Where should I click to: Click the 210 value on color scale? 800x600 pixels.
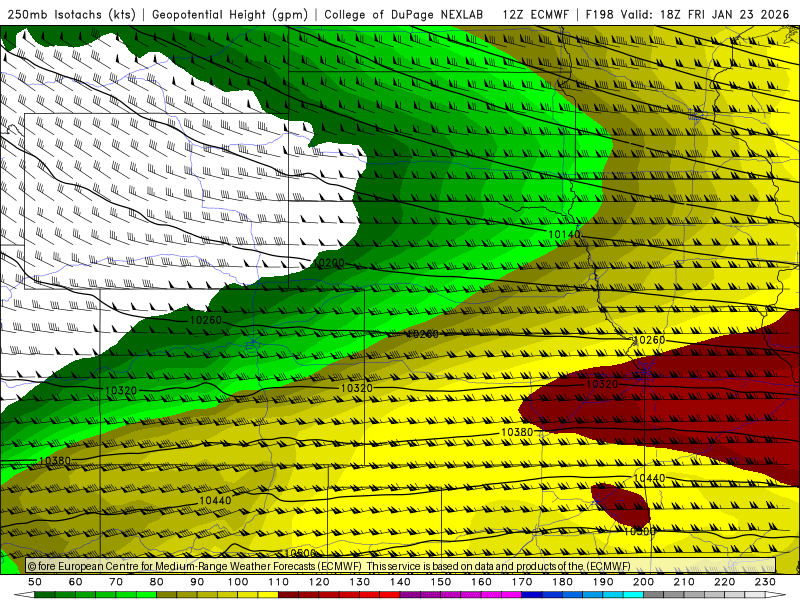[x=684, y=582]
